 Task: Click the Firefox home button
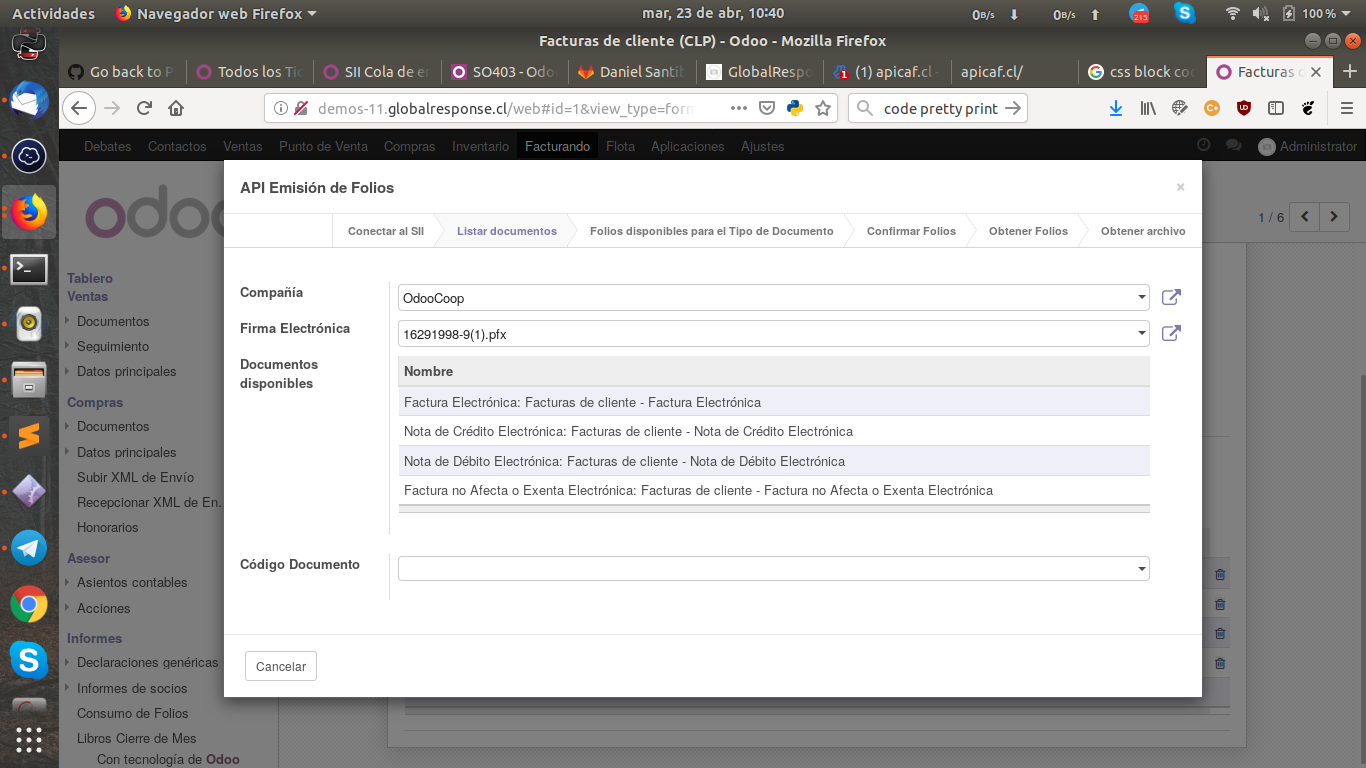pos(176,108)
